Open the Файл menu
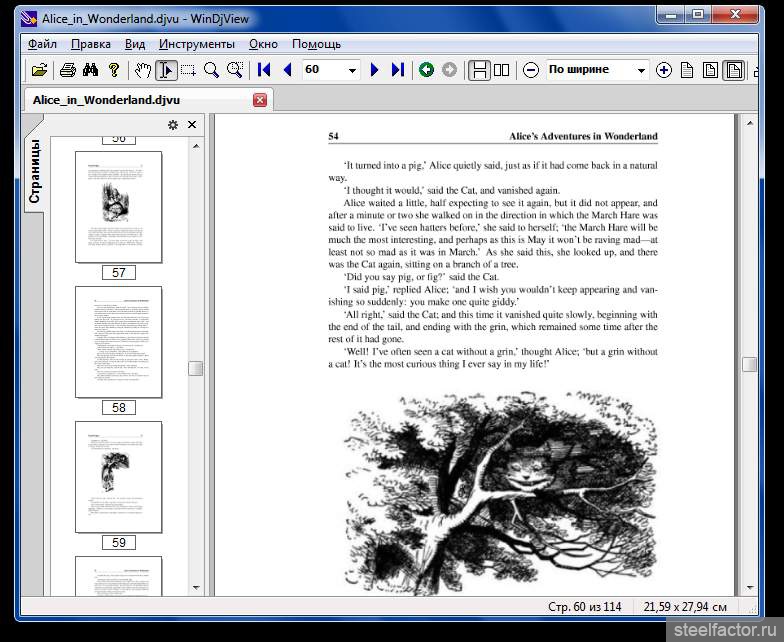 click(x=42, y=44)
